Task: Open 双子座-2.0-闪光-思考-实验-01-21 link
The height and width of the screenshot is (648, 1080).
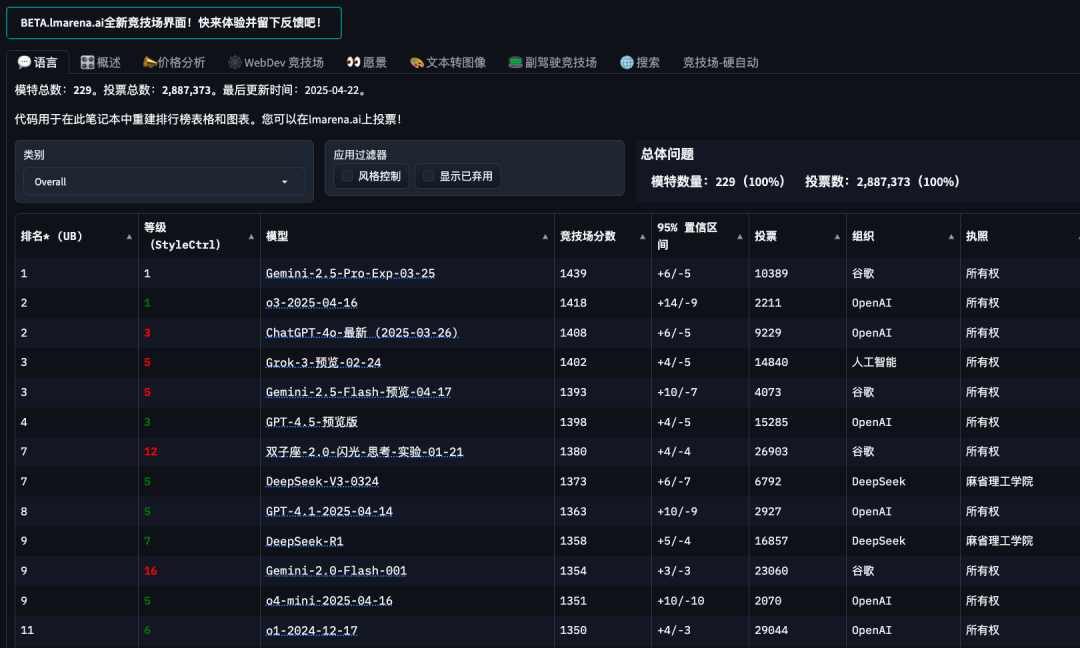Action: point(364,452)
